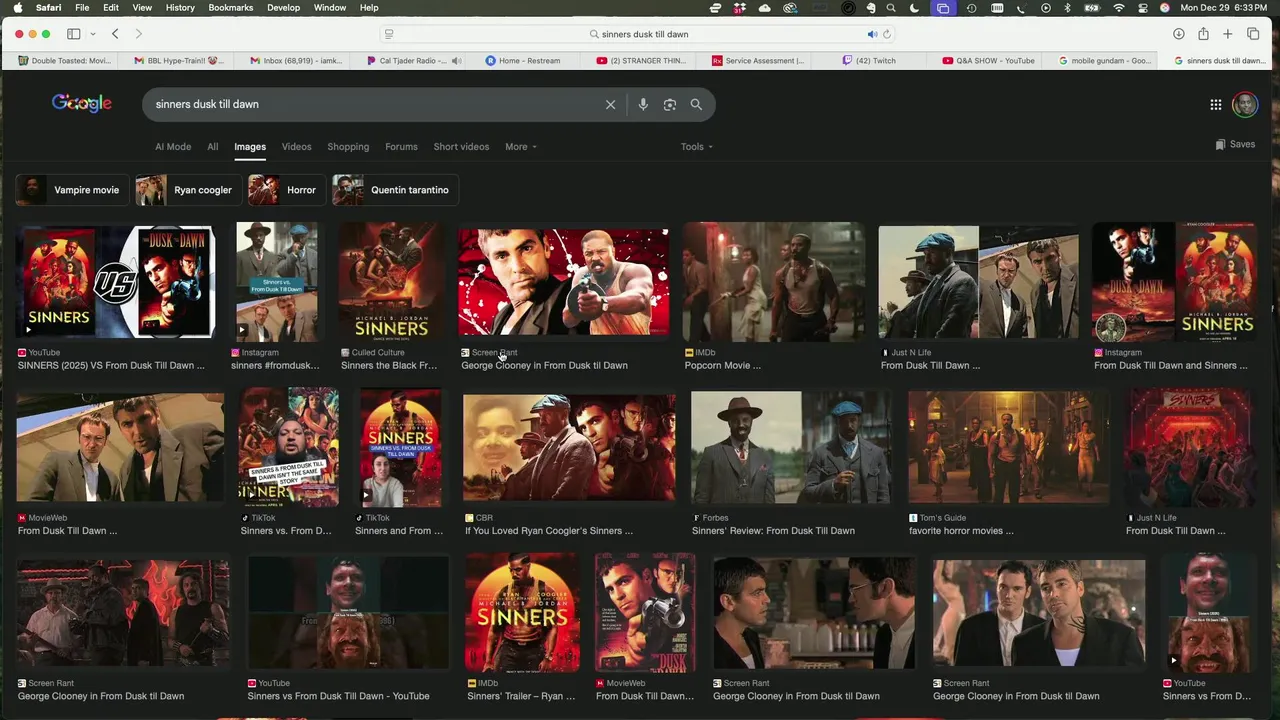Mute the tab audio speaker icon in address bar
This screenshot has width=1280, height=720.
coord(872,34)
